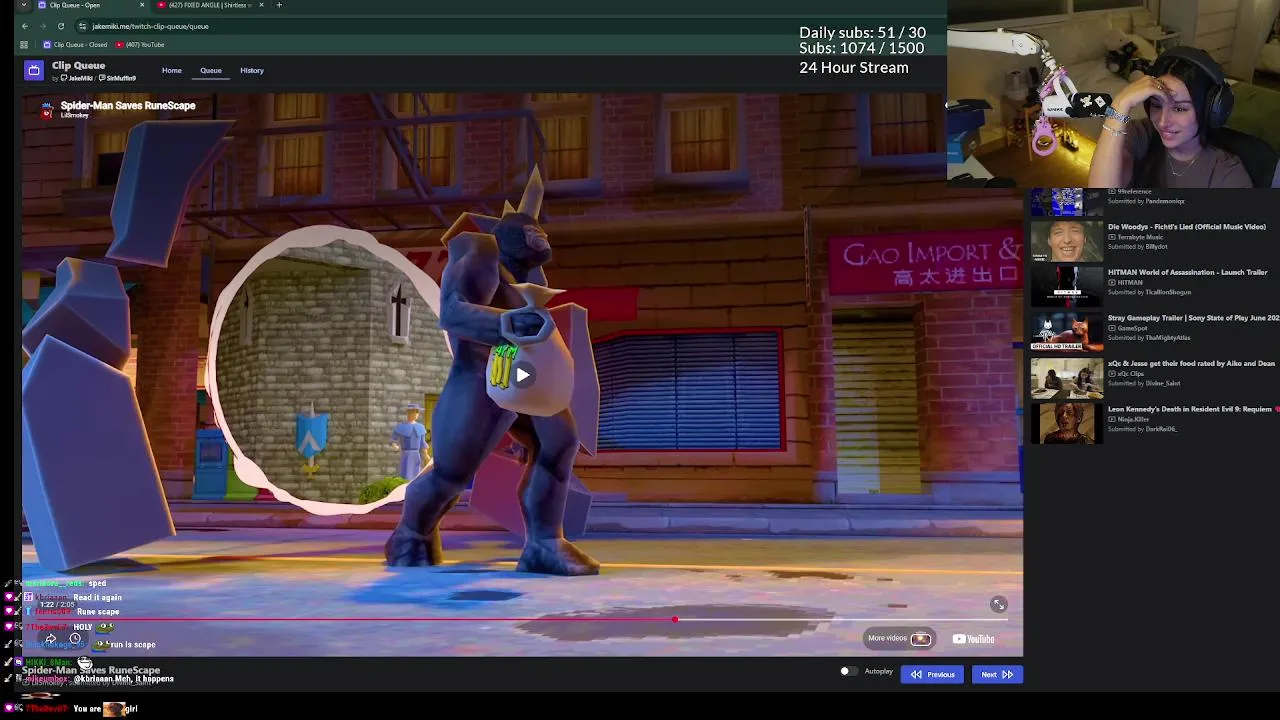Click the Terrabyte Music channel name
Image resolution: width=1280 pixels, height=720 pixels.
click(x=1139, y=237)
